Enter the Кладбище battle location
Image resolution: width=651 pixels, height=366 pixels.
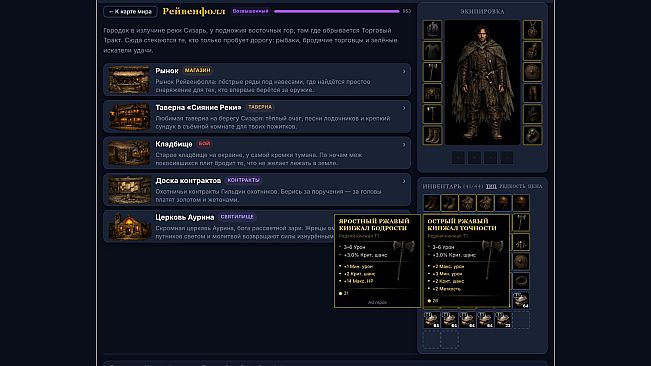tap(257, 153)
